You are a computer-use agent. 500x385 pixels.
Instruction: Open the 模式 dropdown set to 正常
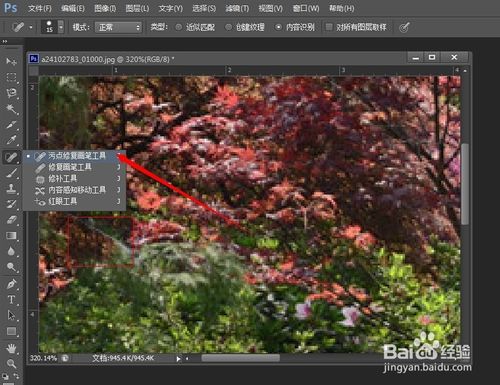(118, 27)
